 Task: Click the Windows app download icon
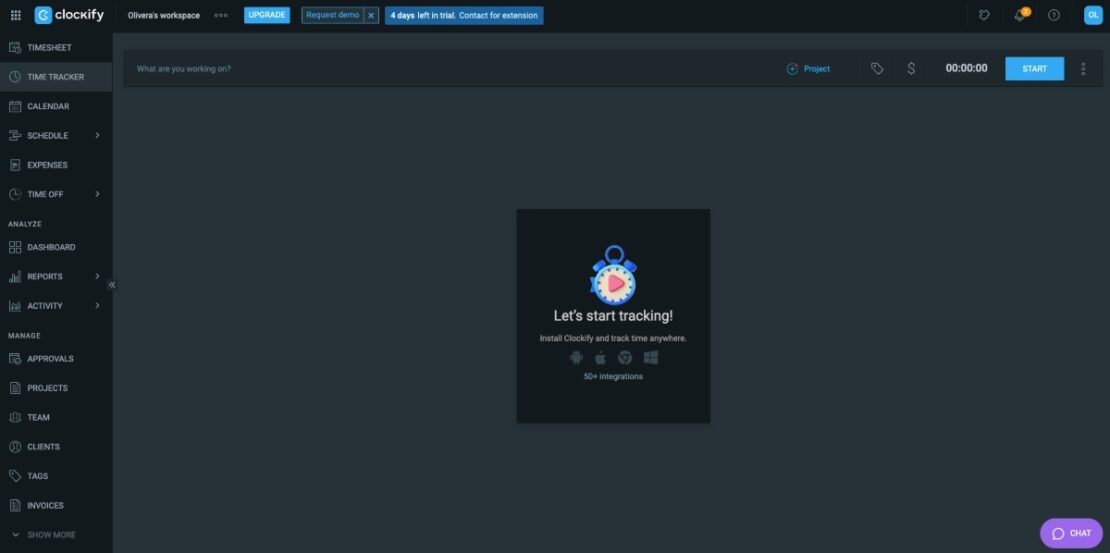651,358
